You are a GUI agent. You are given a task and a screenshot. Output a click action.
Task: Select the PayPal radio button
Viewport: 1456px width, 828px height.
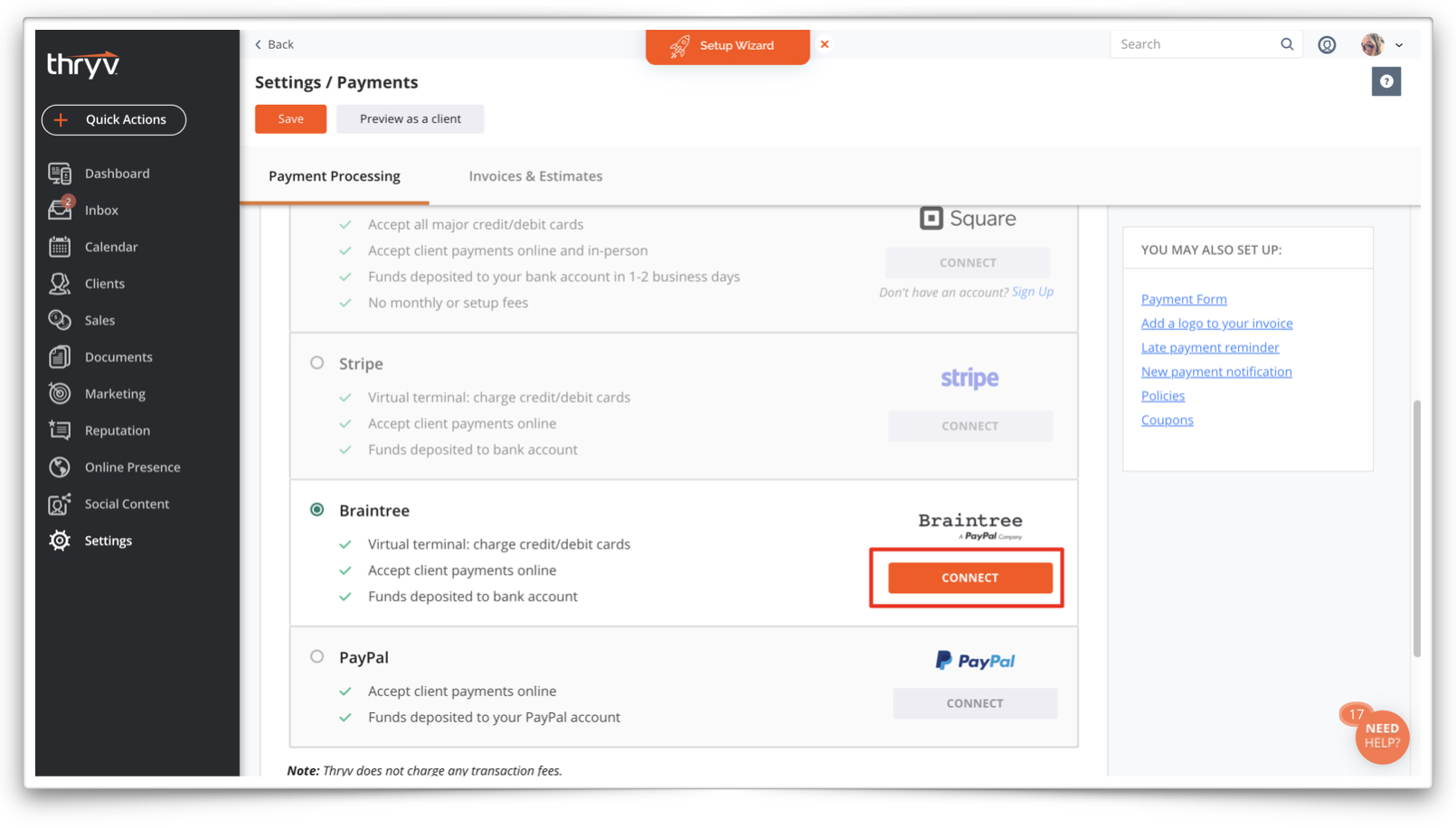tap(317, 656)
